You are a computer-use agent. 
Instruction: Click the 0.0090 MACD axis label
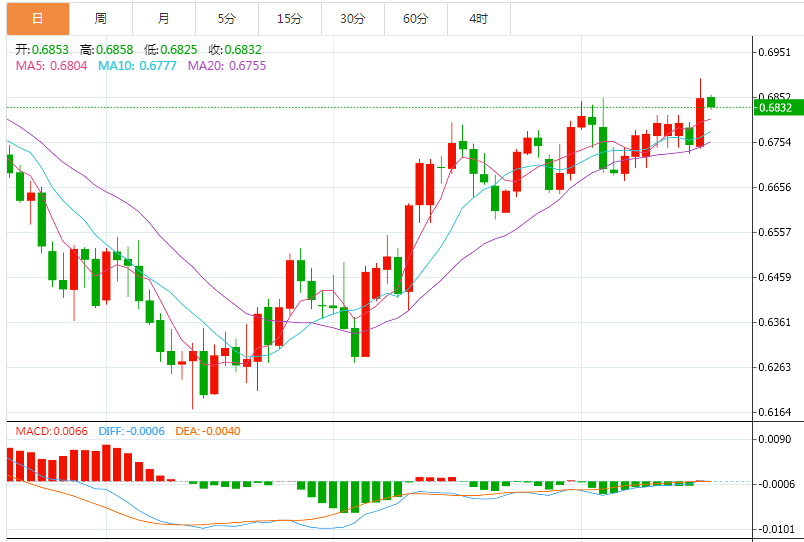pyautogui.click(x=774, y=439)
